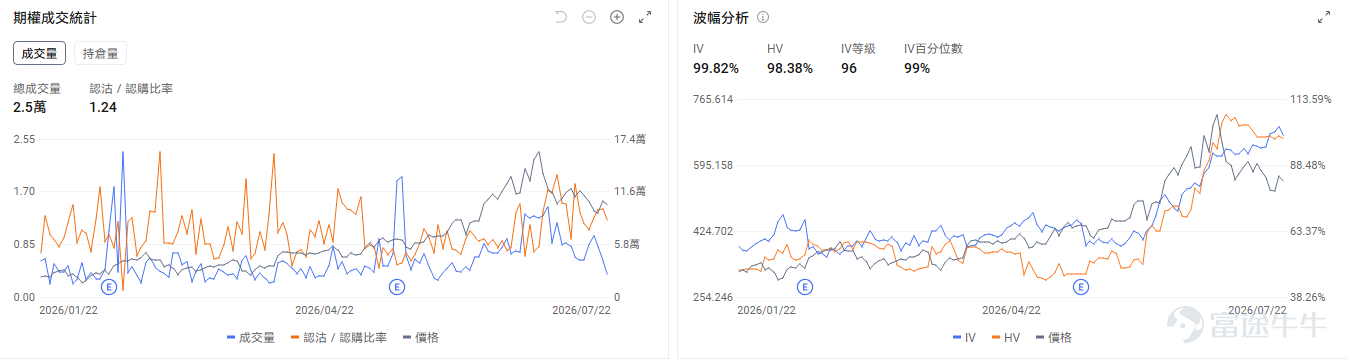Click second earnings E marker in volume chart

coord(397,286)
